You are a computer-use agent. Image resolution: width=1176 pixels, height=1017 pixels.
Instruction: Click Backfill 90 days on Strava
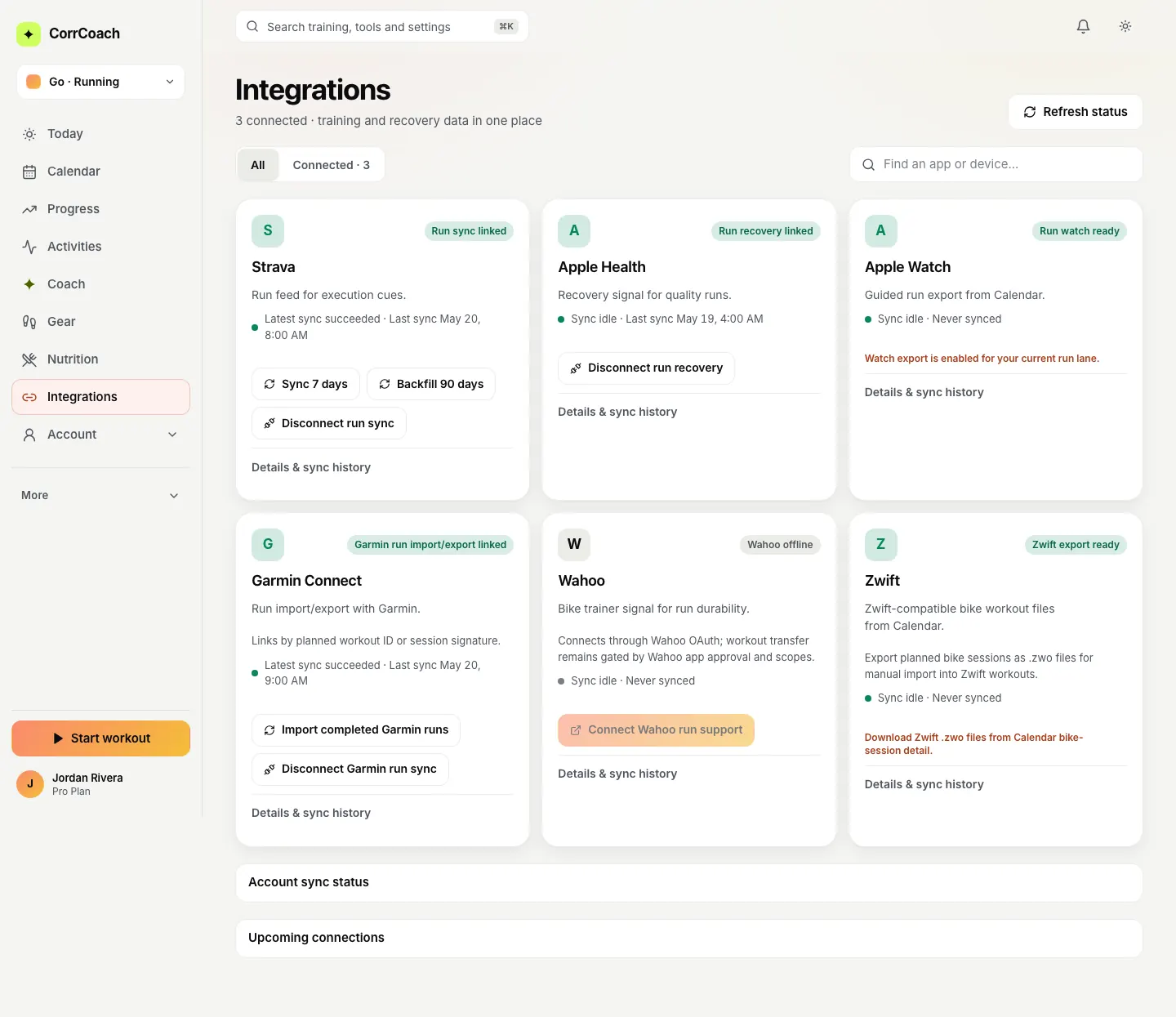coord(431,384)
